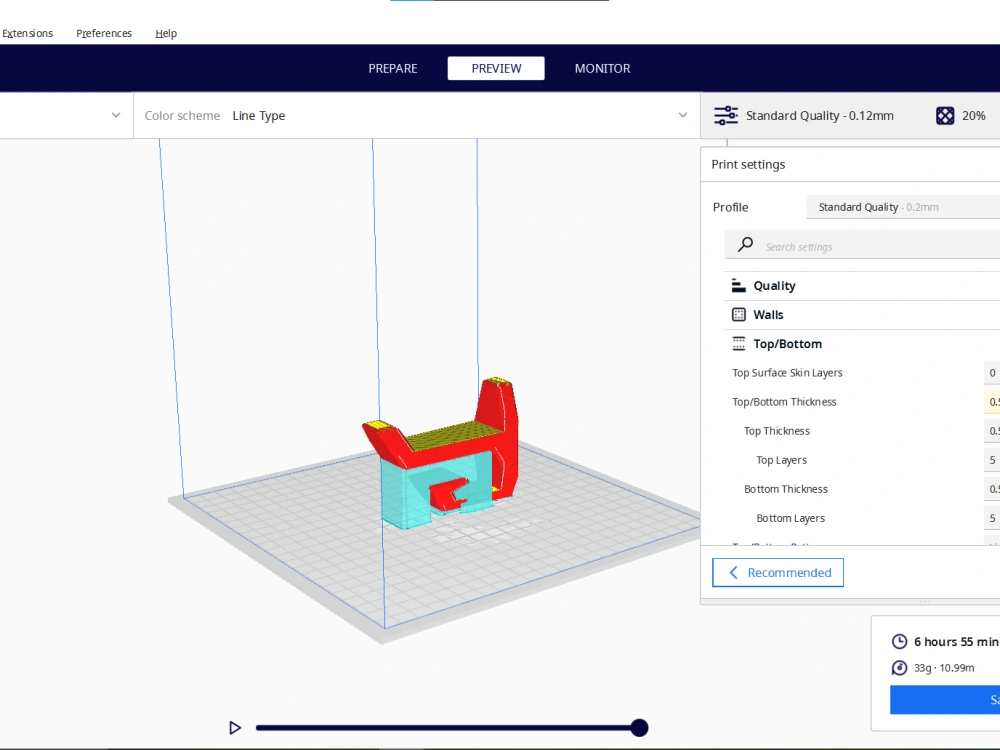This screenshot has height=750, width=1000.
Task: Click the simulation path slider handle
Action: 639,728
